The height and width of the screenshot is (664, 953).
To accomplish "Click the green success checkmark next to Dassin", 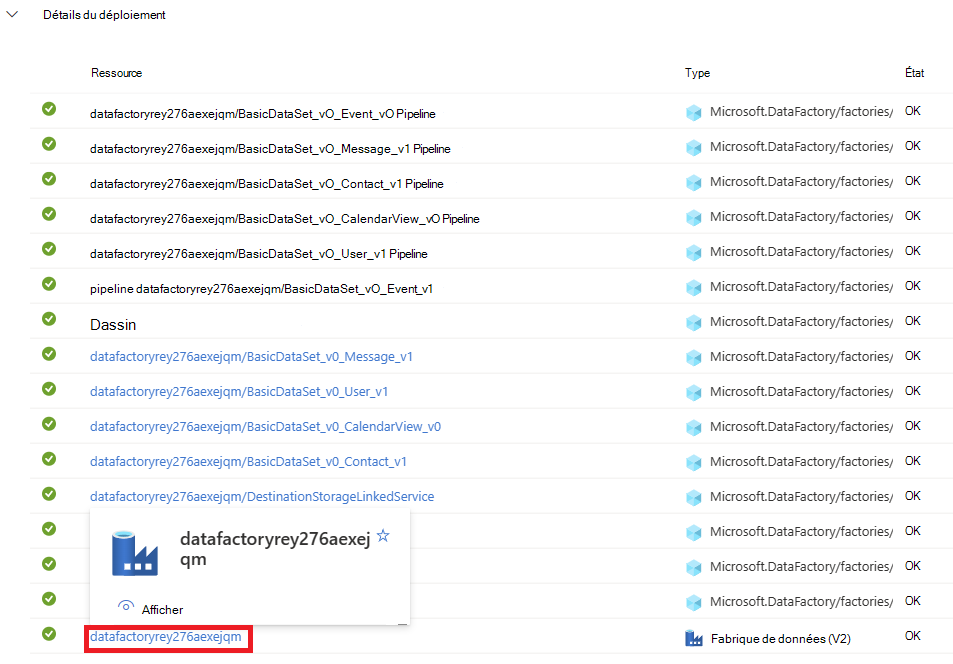I will tap(48, 319).
